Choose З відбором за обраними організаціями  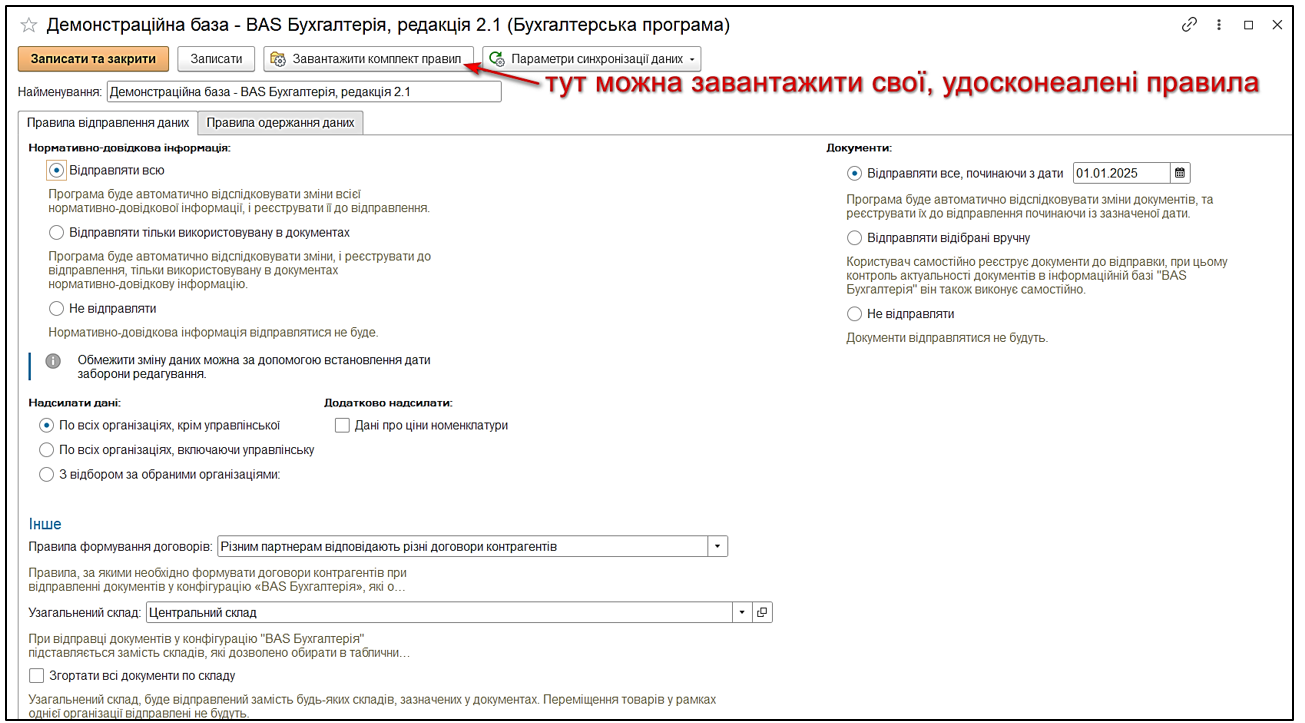(46, 475)
